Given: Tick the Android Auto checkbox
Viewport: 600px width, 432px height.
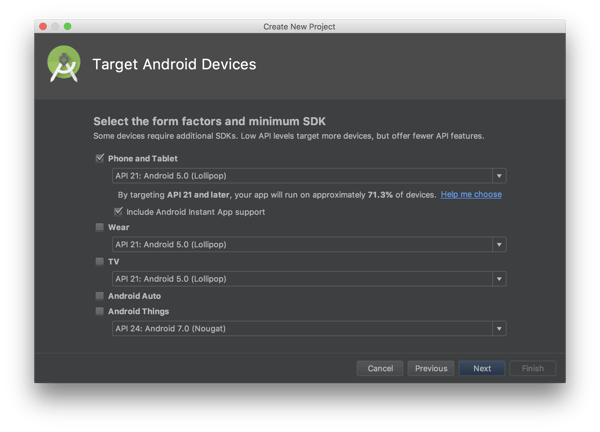Looking at the screenshot, I should click(x=100, y=296).
